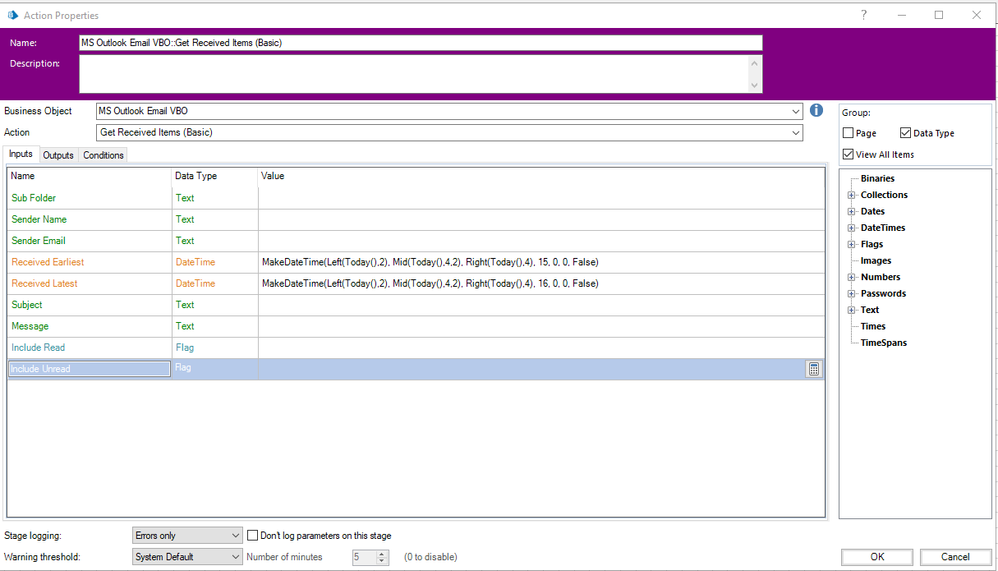This screenshot has width=998, height=571.
Task: Click the Received Latest expression value
Action: click(430, 283)
